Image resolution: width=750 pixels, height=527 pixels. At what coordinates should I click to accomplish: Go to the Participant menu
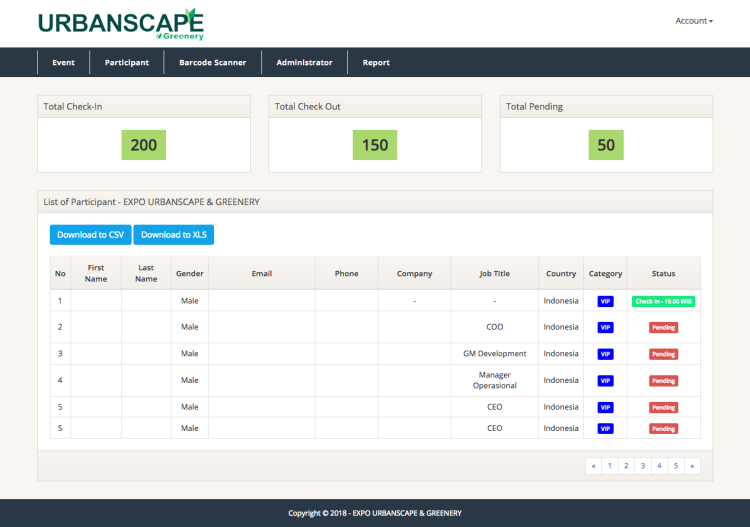point(127,62)
